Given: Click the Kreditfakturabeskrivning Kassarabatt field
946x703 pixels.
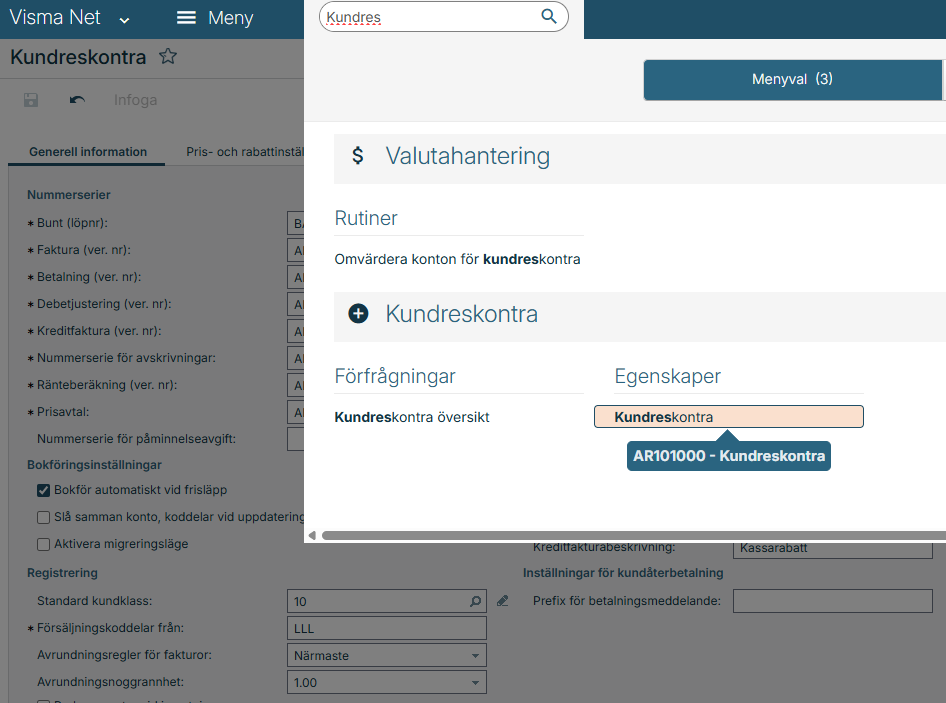Looking at the screenshot, I should [x=833, y=549].
